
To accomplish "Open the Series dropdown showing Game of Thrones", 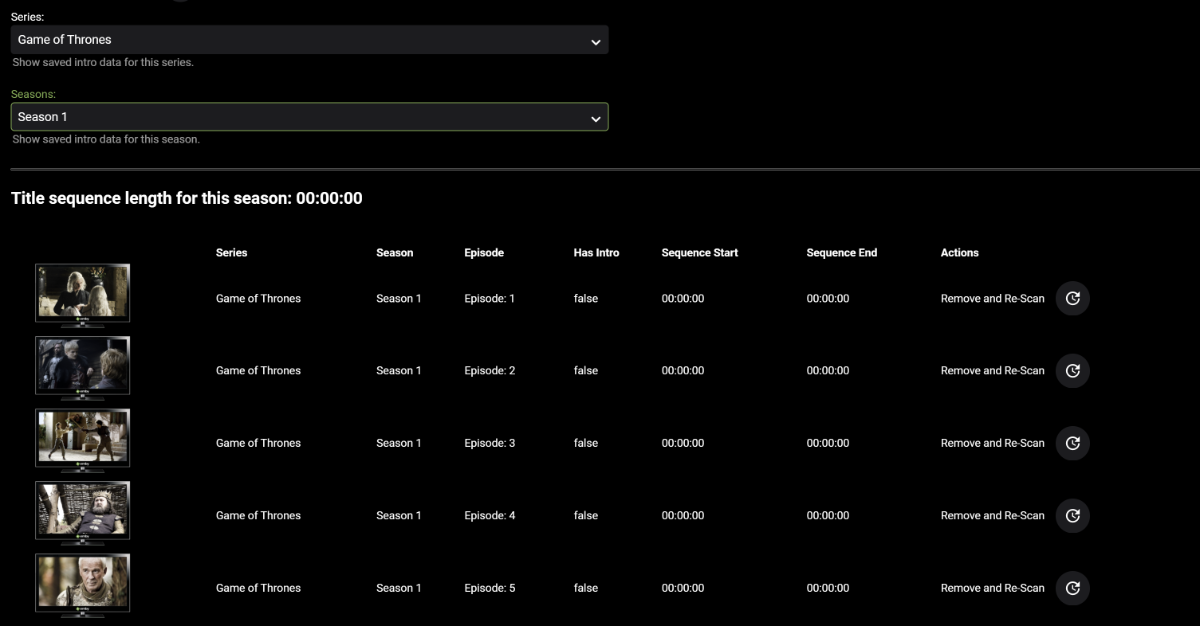I will 309,40.
